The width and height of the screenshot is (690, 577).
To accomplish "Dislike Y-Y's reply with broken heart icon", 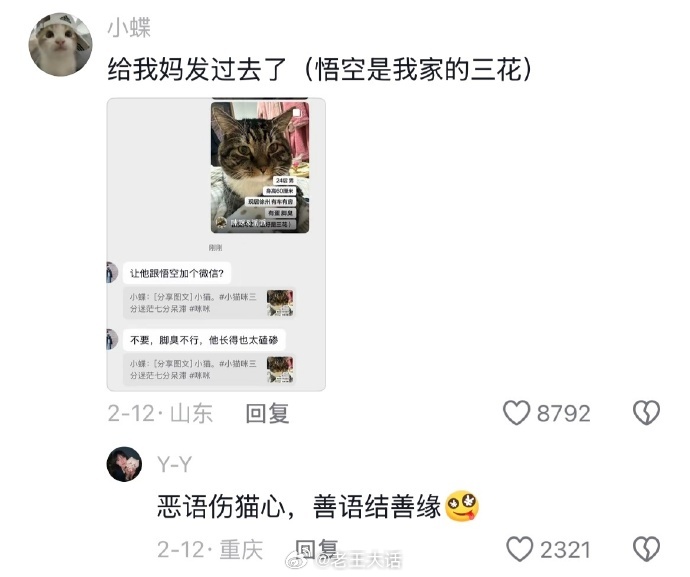I will coord(646,549).
